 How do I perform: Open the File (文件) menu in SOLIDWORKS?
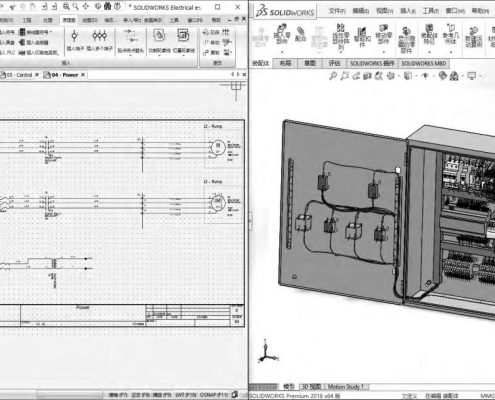[x=337, y=11]
